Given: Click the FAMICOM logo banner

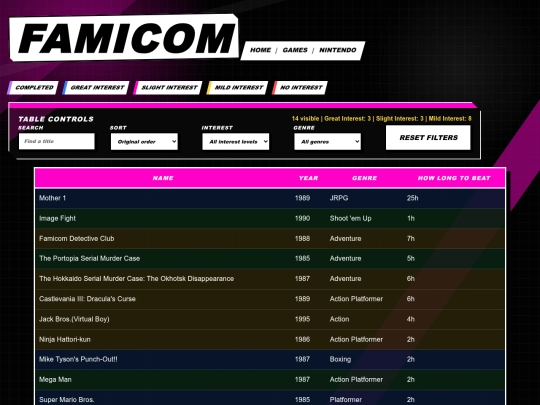Looking at the screenshot, I should pyautogui.click(x=124, y=38).
